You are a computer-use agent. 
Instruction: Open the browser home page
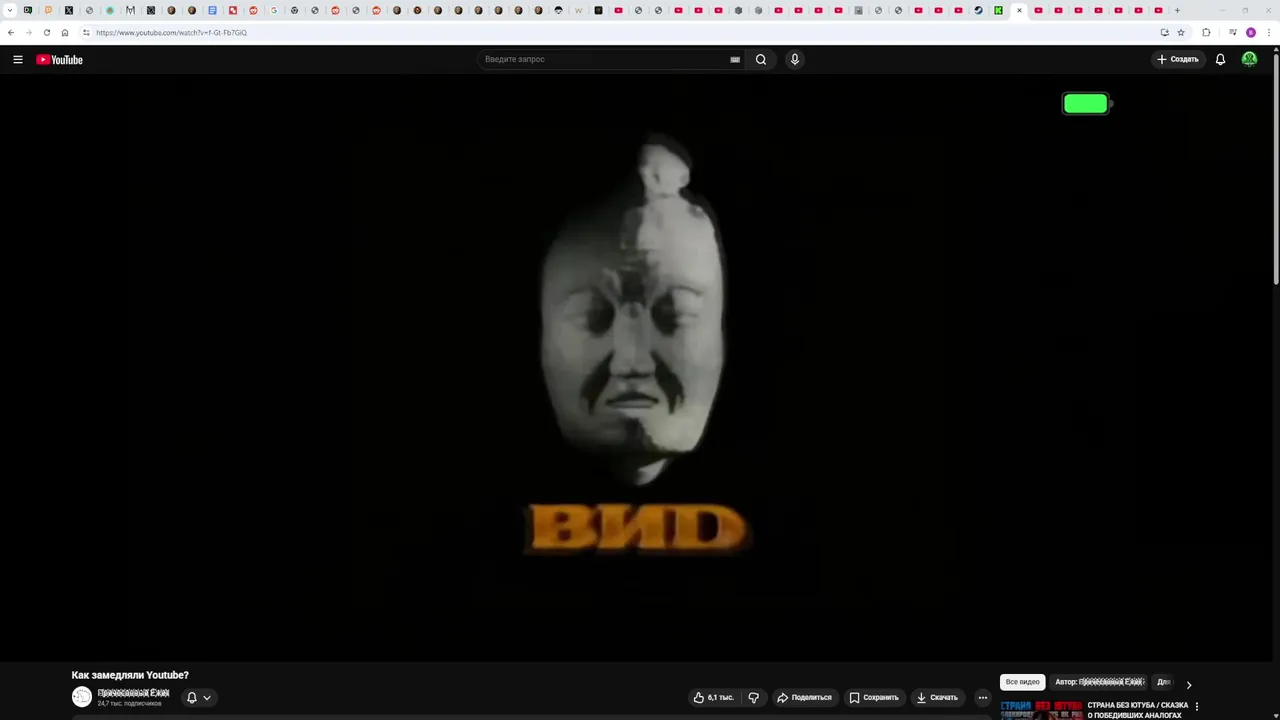tap(65, 32)
